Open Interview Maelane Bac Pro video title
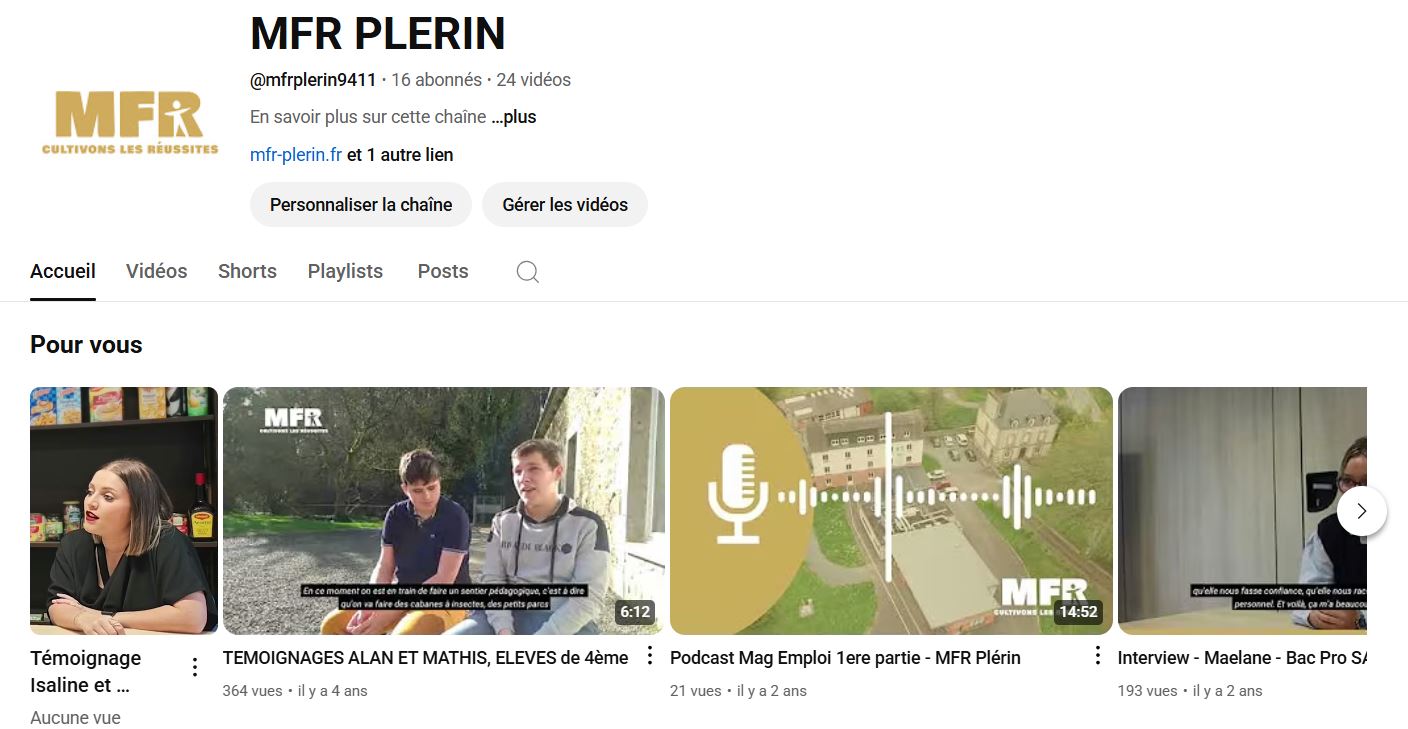This screenshot has height=729, width=1408. click(x=1242, y=658)
